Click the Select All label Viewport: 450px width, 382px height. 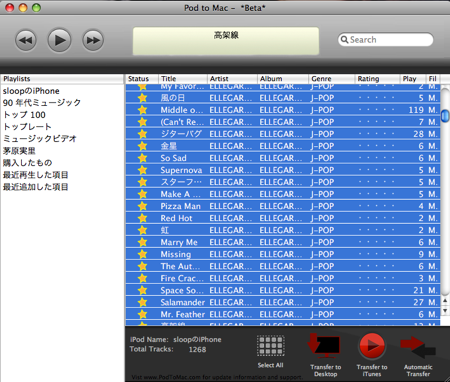pyautogui.click(x=270, y=365)
